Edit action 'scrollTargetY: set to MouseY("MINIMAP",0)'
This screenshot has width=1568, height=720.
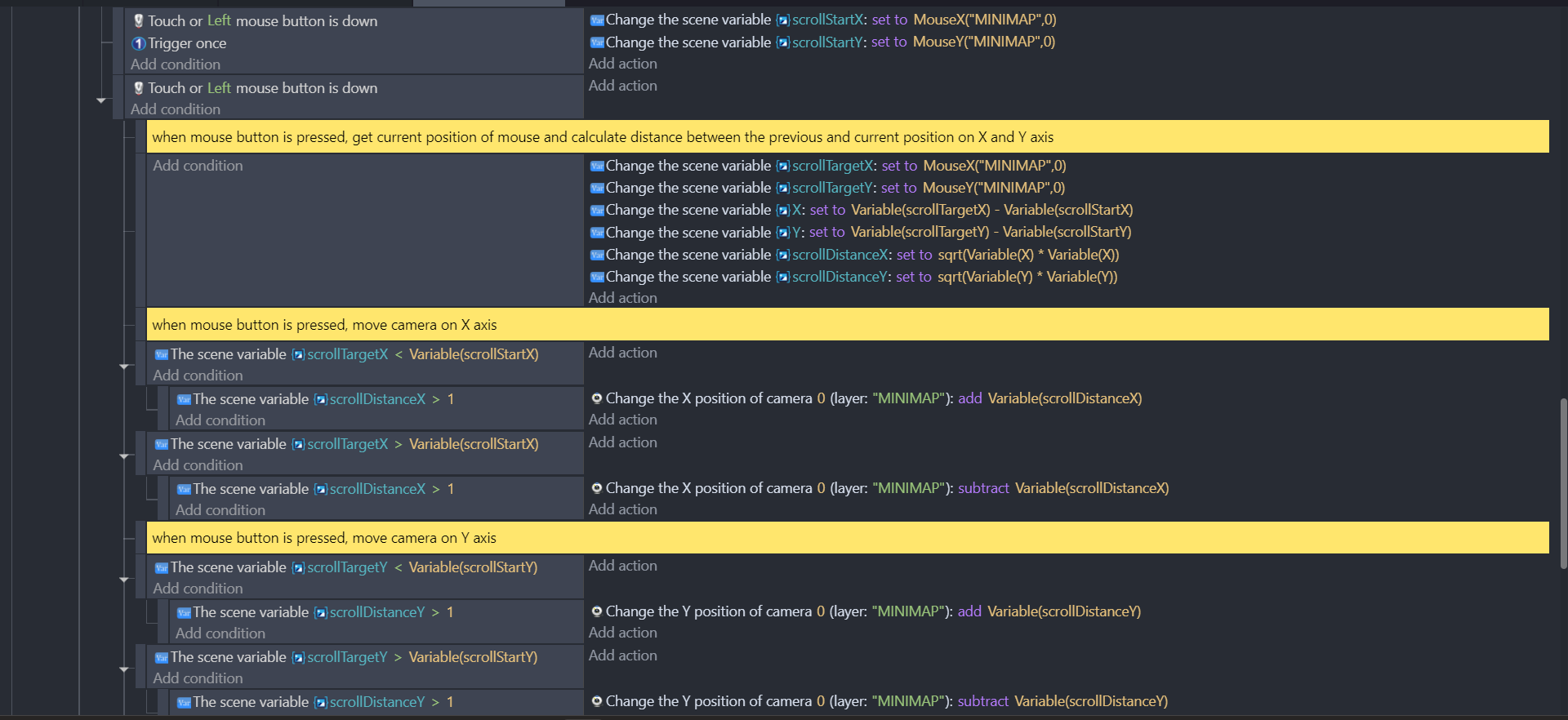pos(827,188)
